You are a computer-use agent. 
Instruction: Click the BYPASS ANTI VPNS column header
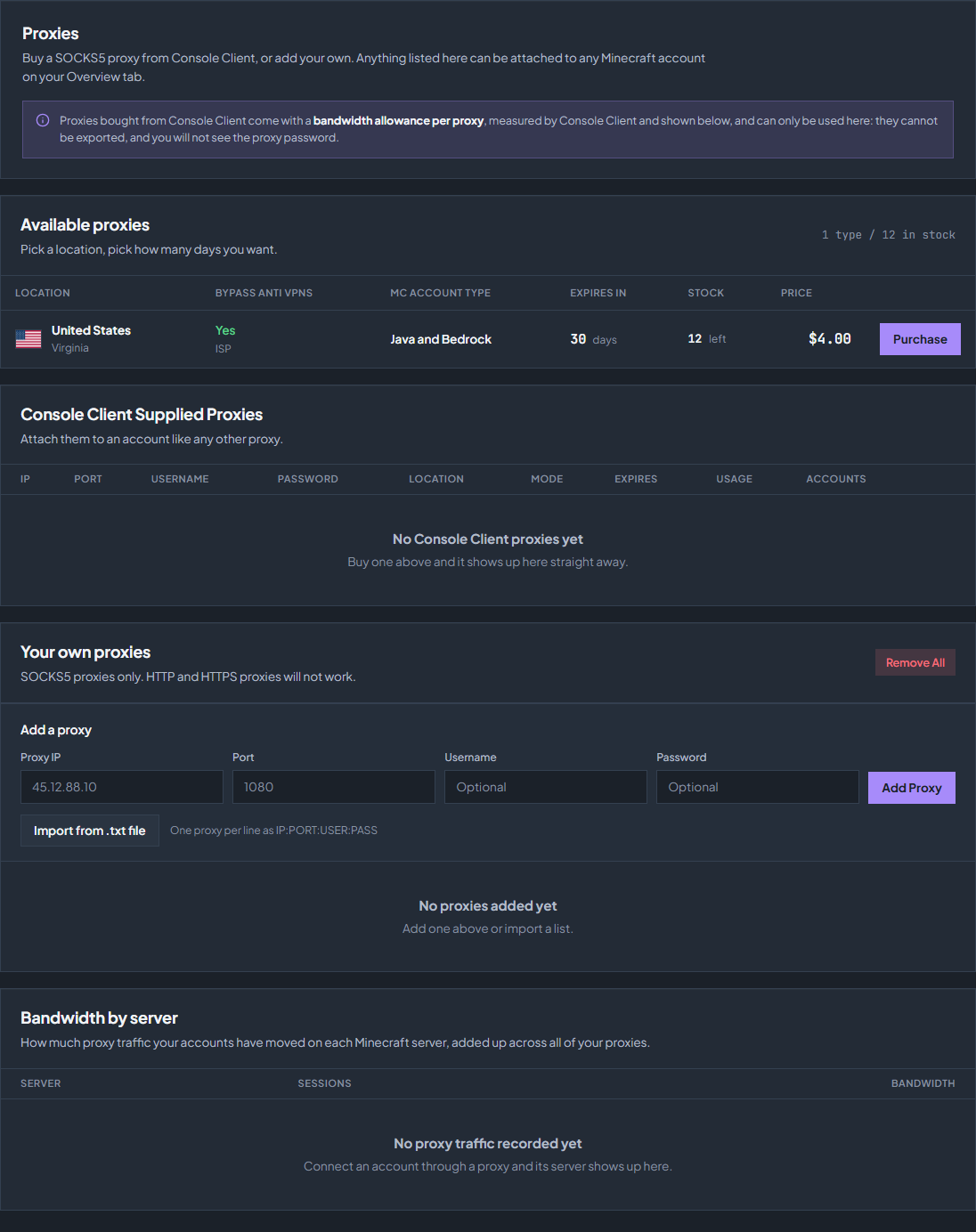pyautogui.click(x=264, y=293)
